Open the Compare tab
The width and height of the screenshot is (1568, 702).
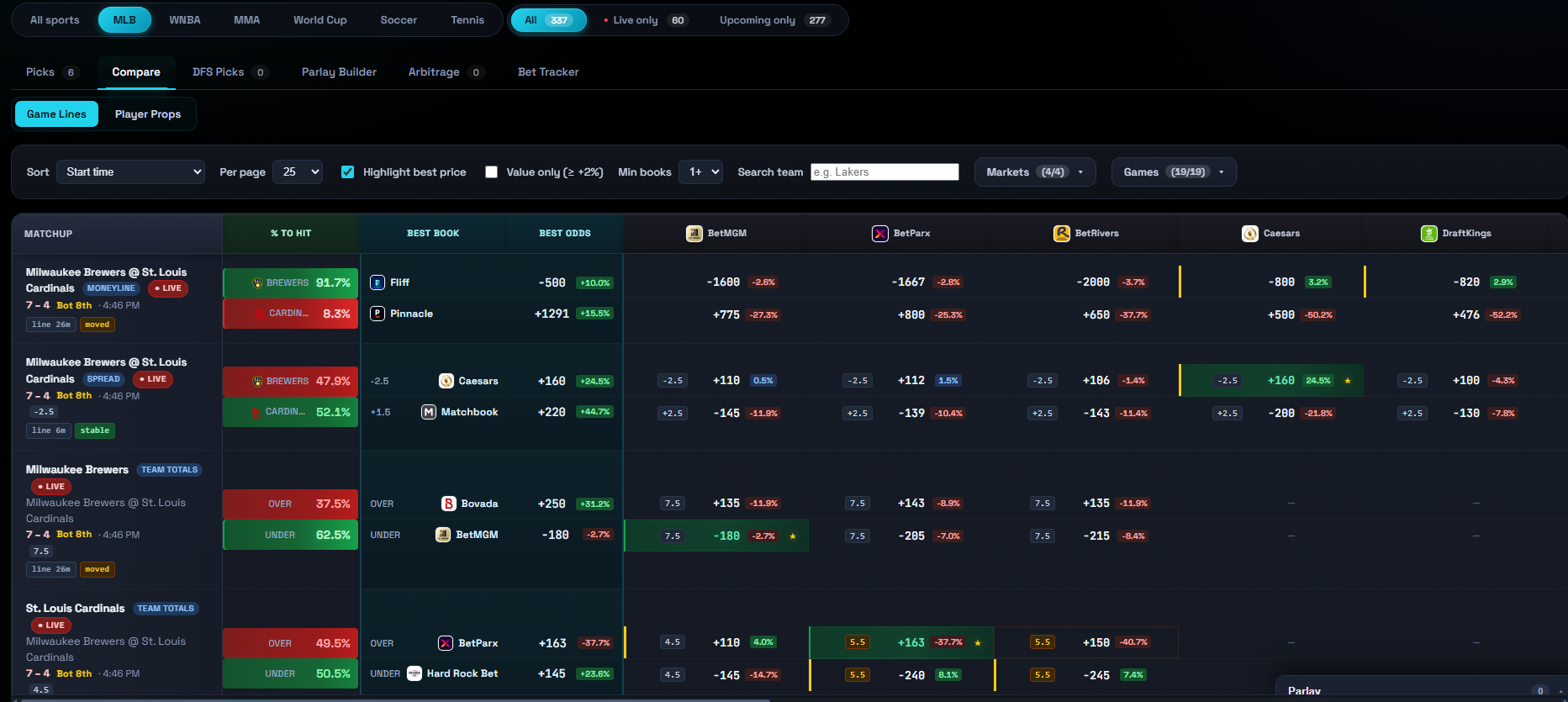(x=136, y=72)
